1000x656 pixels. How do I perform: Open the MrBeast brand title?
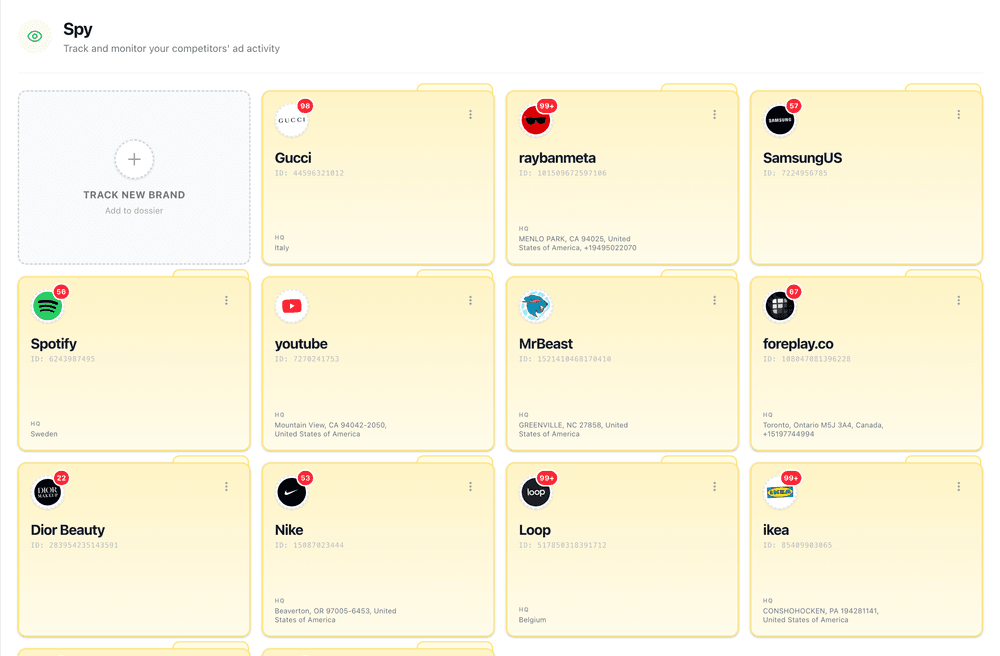(546, 344)
